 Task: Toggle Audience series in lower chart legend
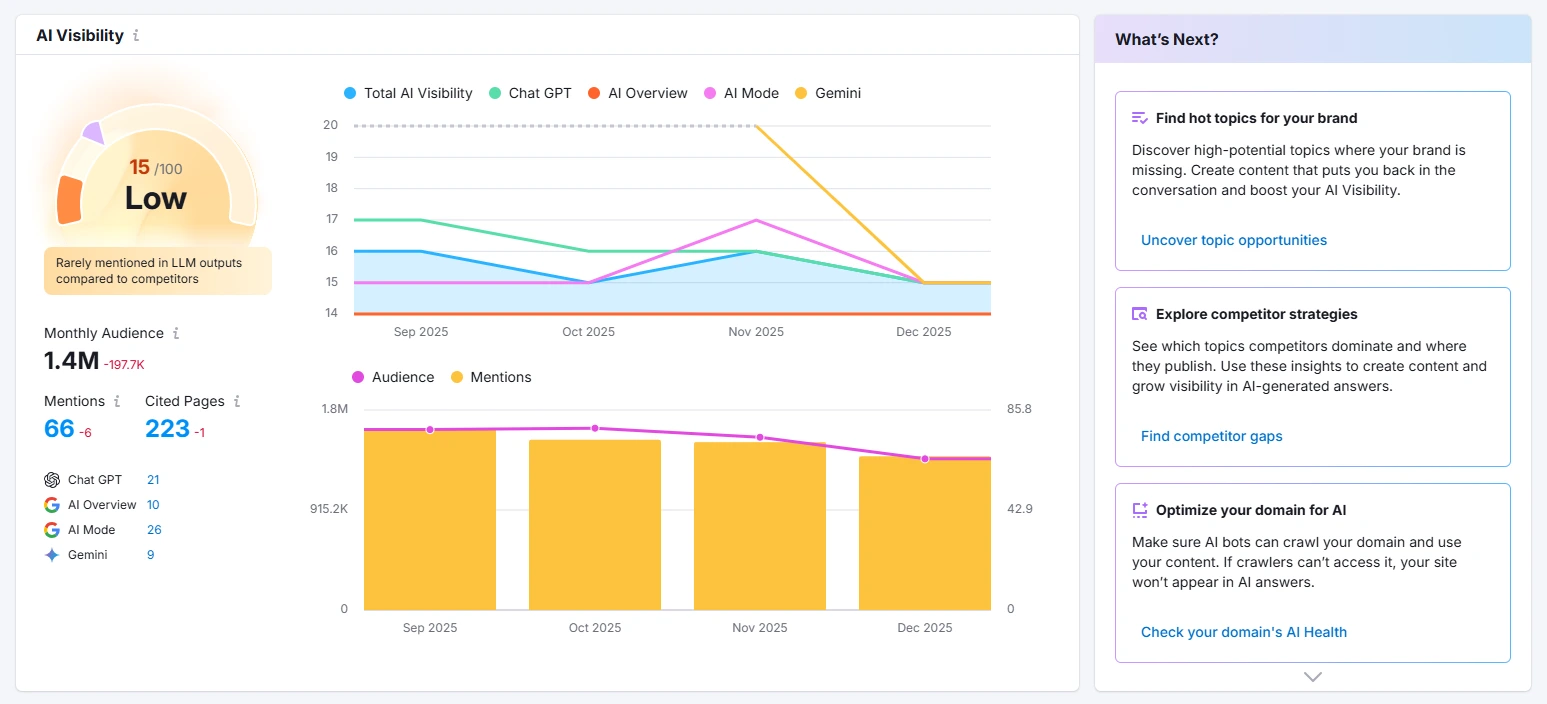coord(393,377)
